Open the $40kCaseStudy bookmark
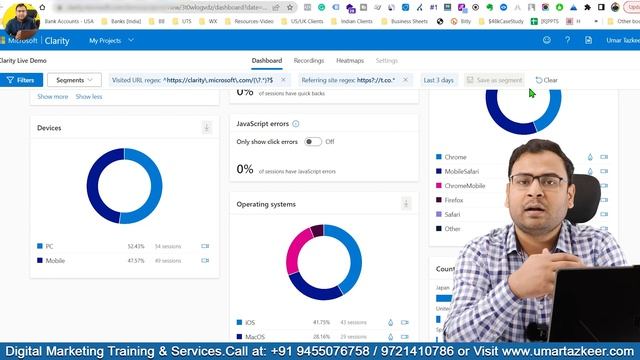This screenshot has height=360, width=640. 501,21
